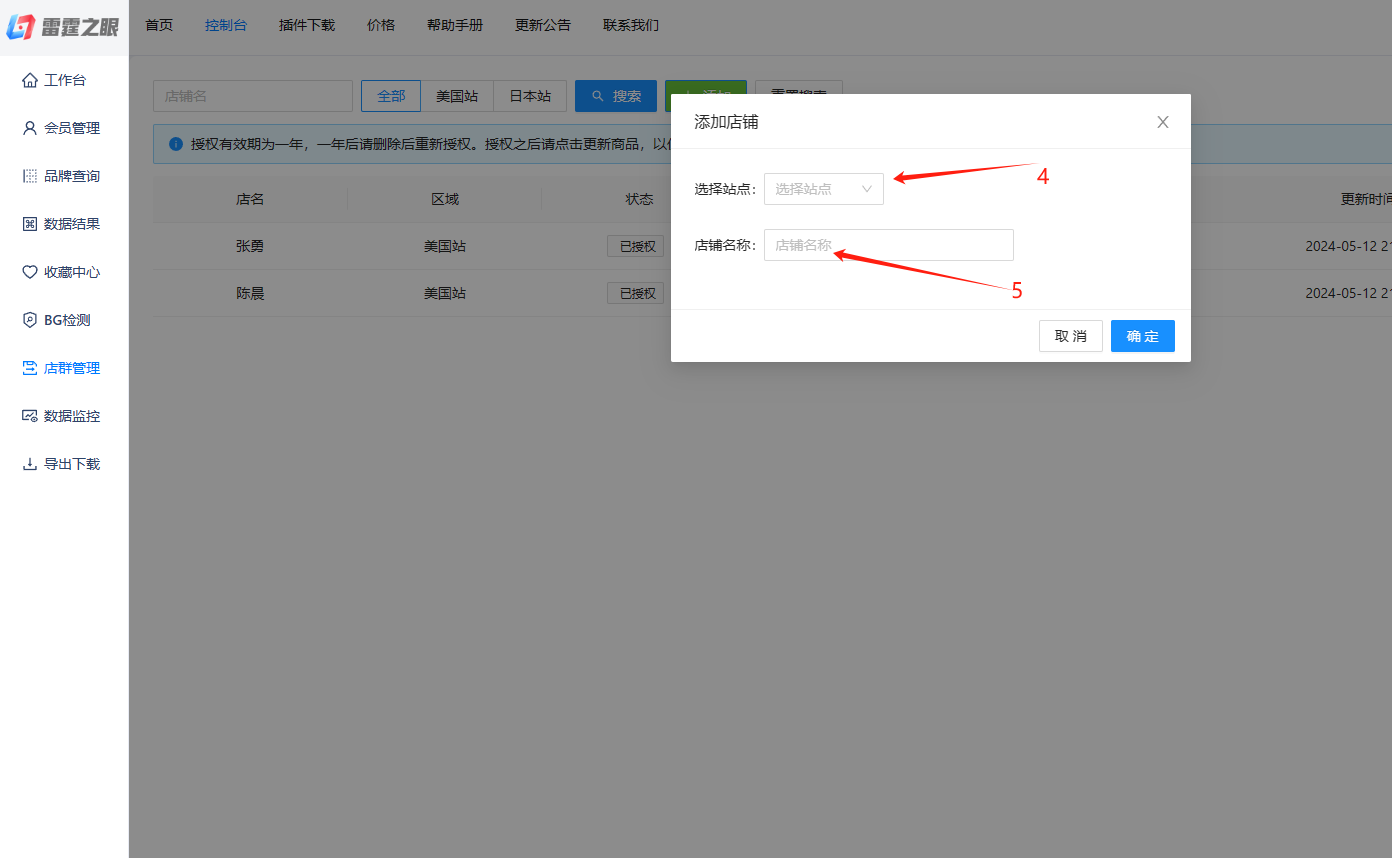This screenshot has height=858, width=1392.
Task: Open 品牌查询 via its sidebar icon
Action: click(x=30, y=176)
